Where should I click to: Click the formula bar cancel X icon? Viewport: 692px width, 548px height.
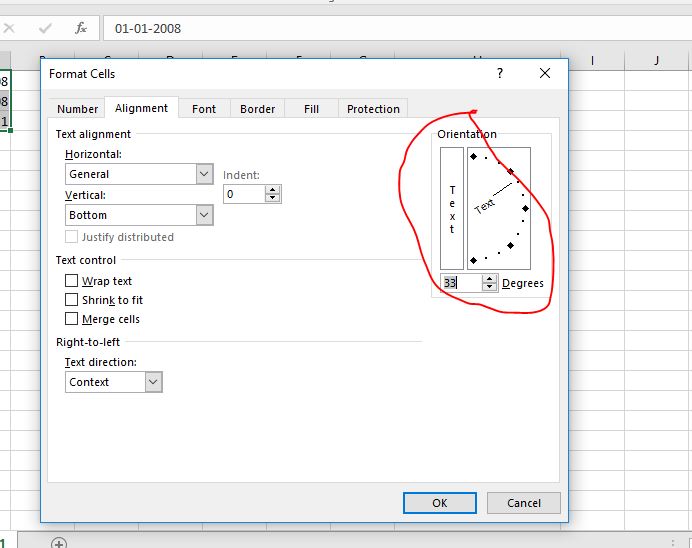pyautogui.click(x=9, y=28)
